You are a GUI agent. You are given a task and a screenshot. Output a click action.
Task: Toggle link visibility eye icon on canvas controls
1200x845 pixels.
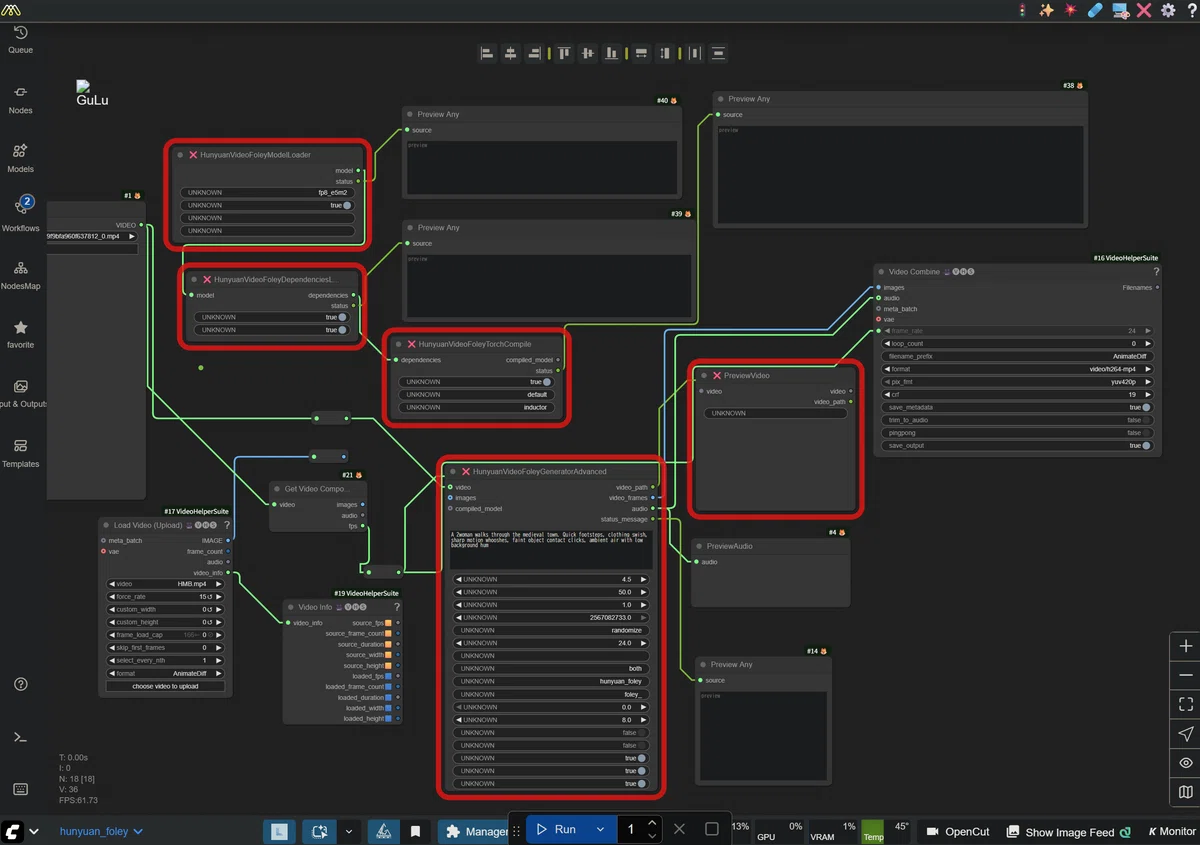click(x=1186, y=763)
